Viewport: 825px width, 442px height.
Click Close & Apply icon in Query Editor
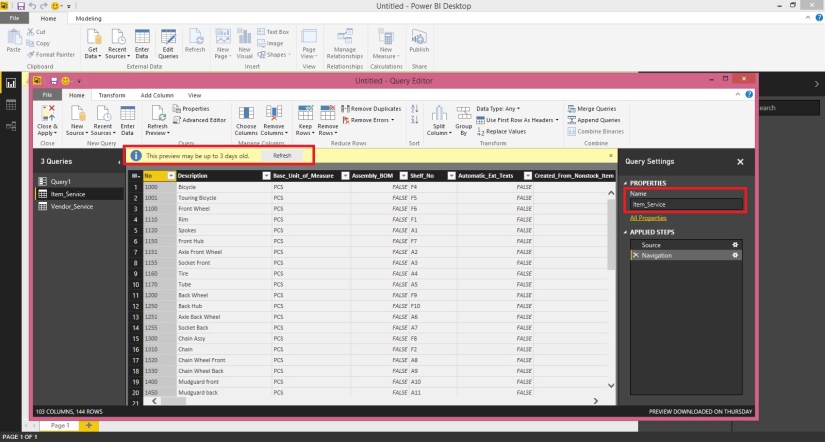48,113
